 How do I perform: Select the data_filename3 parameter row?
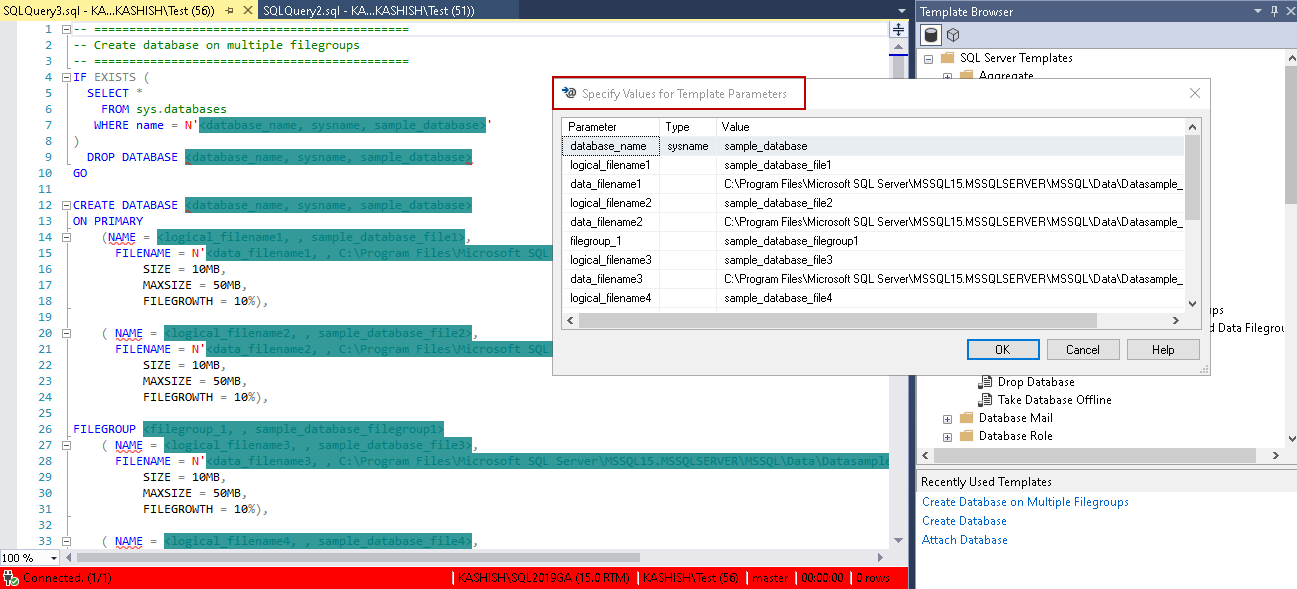tap(873, 279)
